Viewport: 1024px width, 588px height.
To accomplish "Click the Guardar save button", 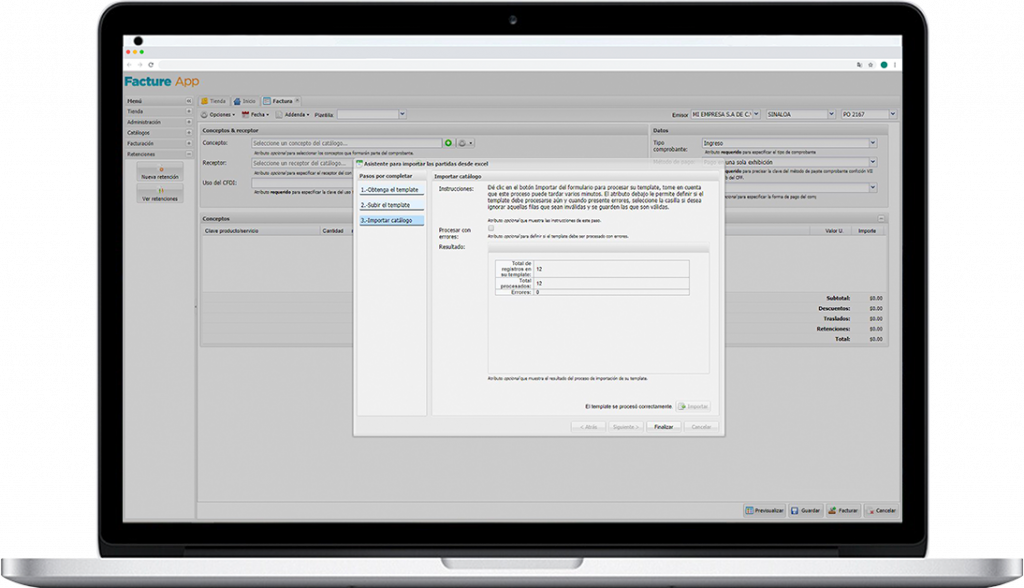I will pyautogui.click(x=806, y=510).
